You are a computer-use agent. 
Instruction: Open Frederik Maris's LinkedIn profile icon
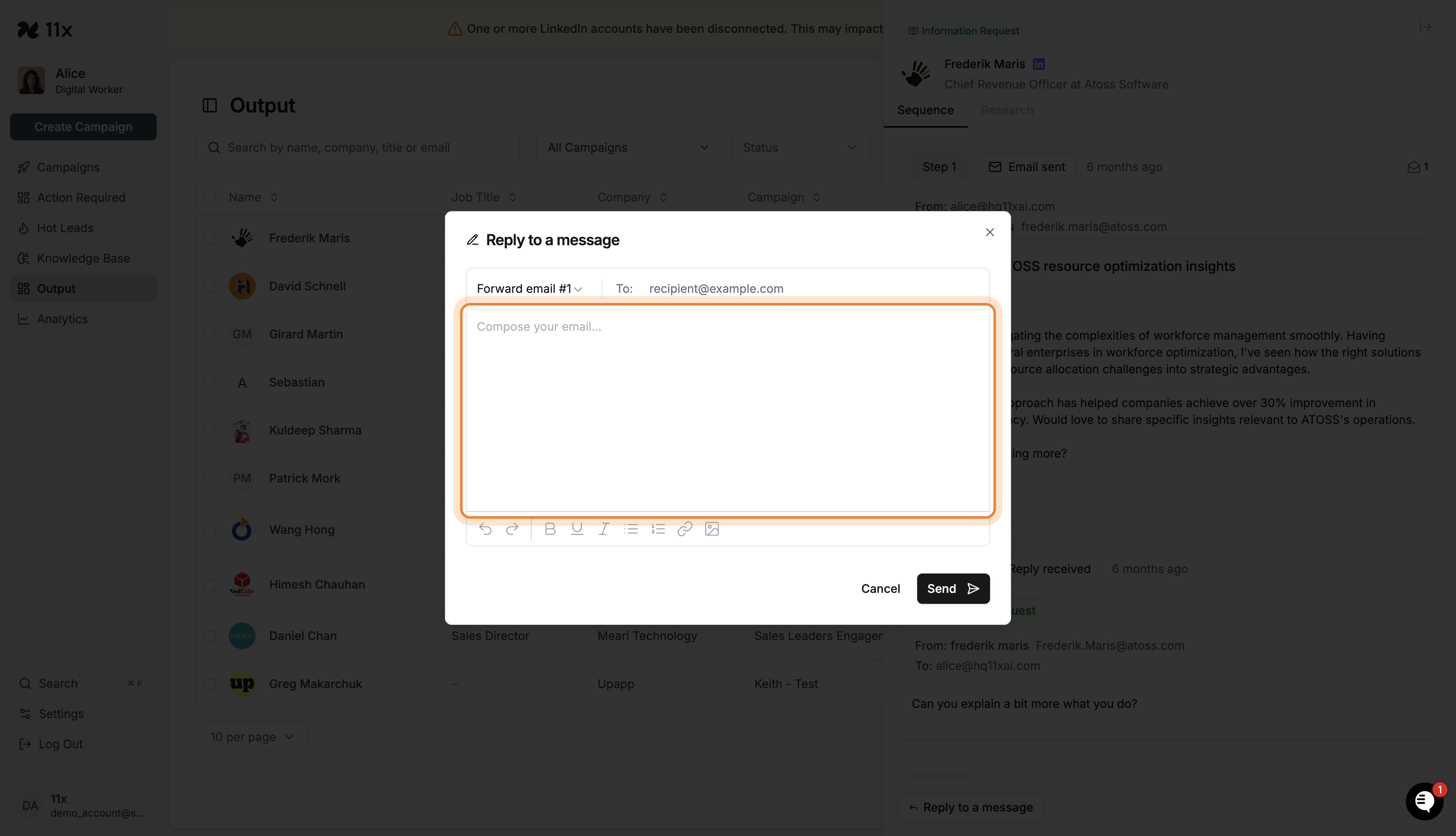pyautogui.click(x=1039, y=64)
